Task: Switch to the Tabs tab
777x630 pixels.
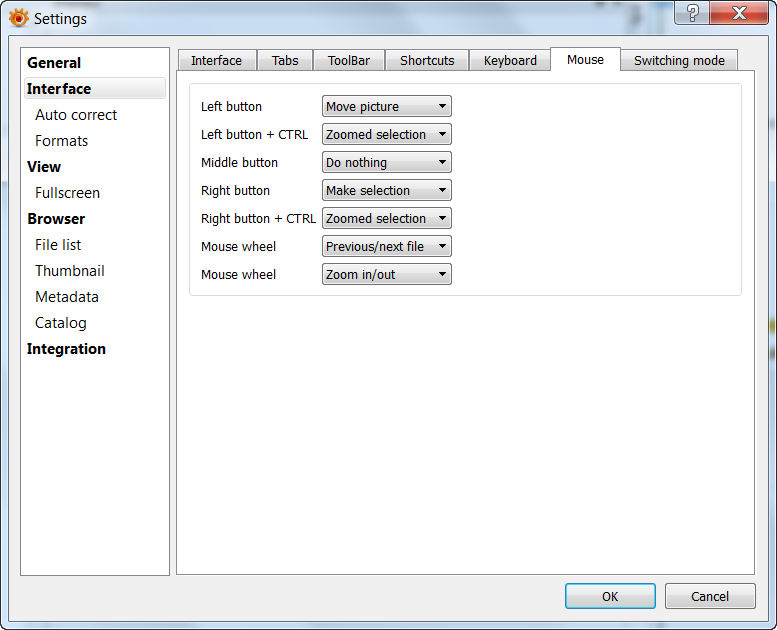Action: pos(285,60)
